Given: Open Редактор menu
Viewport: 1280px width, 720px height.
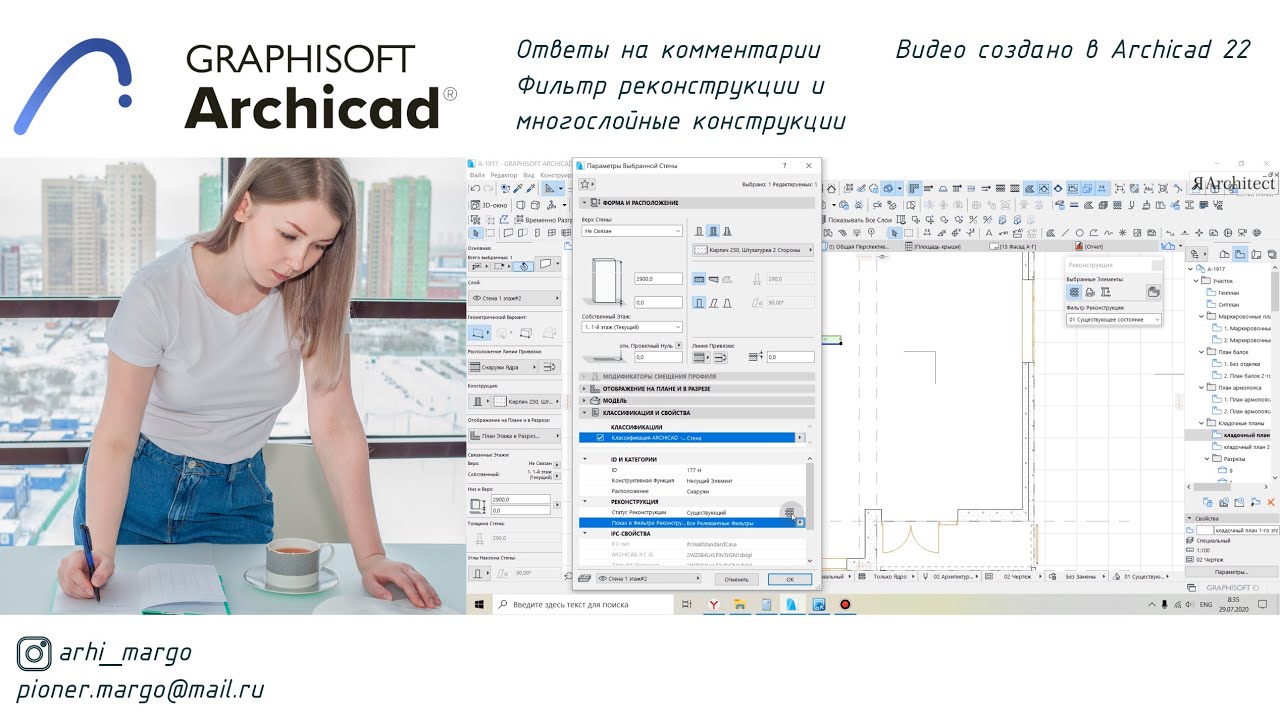Looking at the screenshot, I should [x=504, y=175].
